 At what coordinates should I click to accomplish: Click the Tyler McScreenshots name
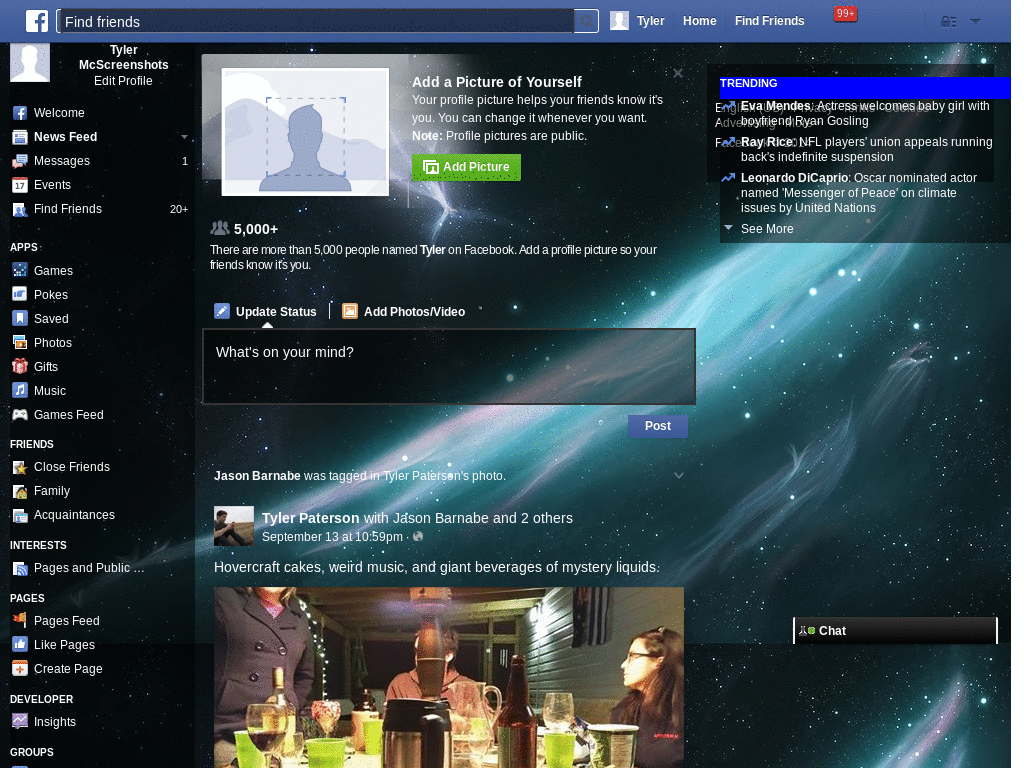coord(123,57)
